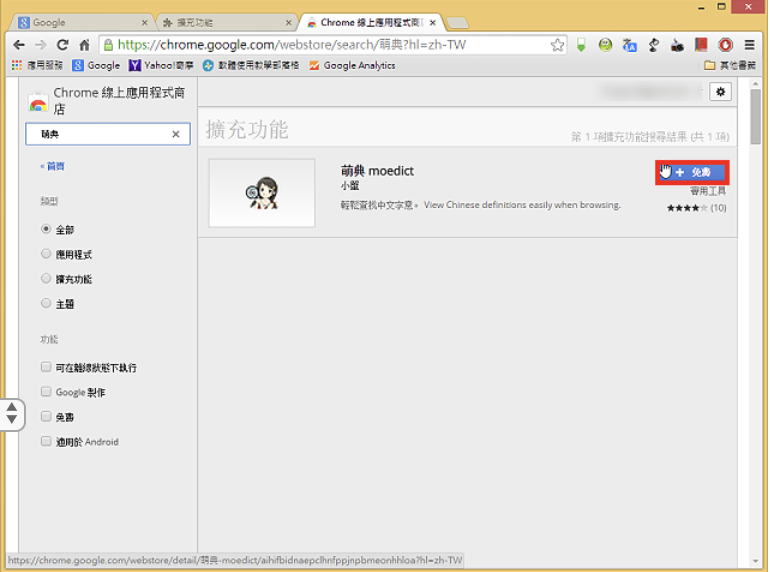Bookmark this page with the star icon
The height and width of the screenshot is (572, 770).
(x=557, y=45)
